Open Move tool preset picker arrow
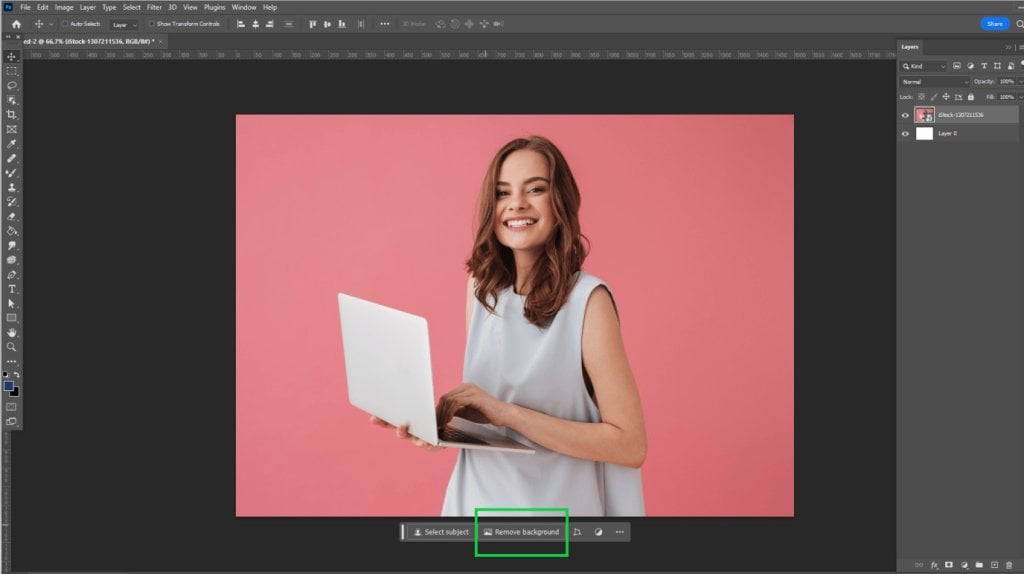The width and height of the screenshot is (1024, 574). click(51, 25)
